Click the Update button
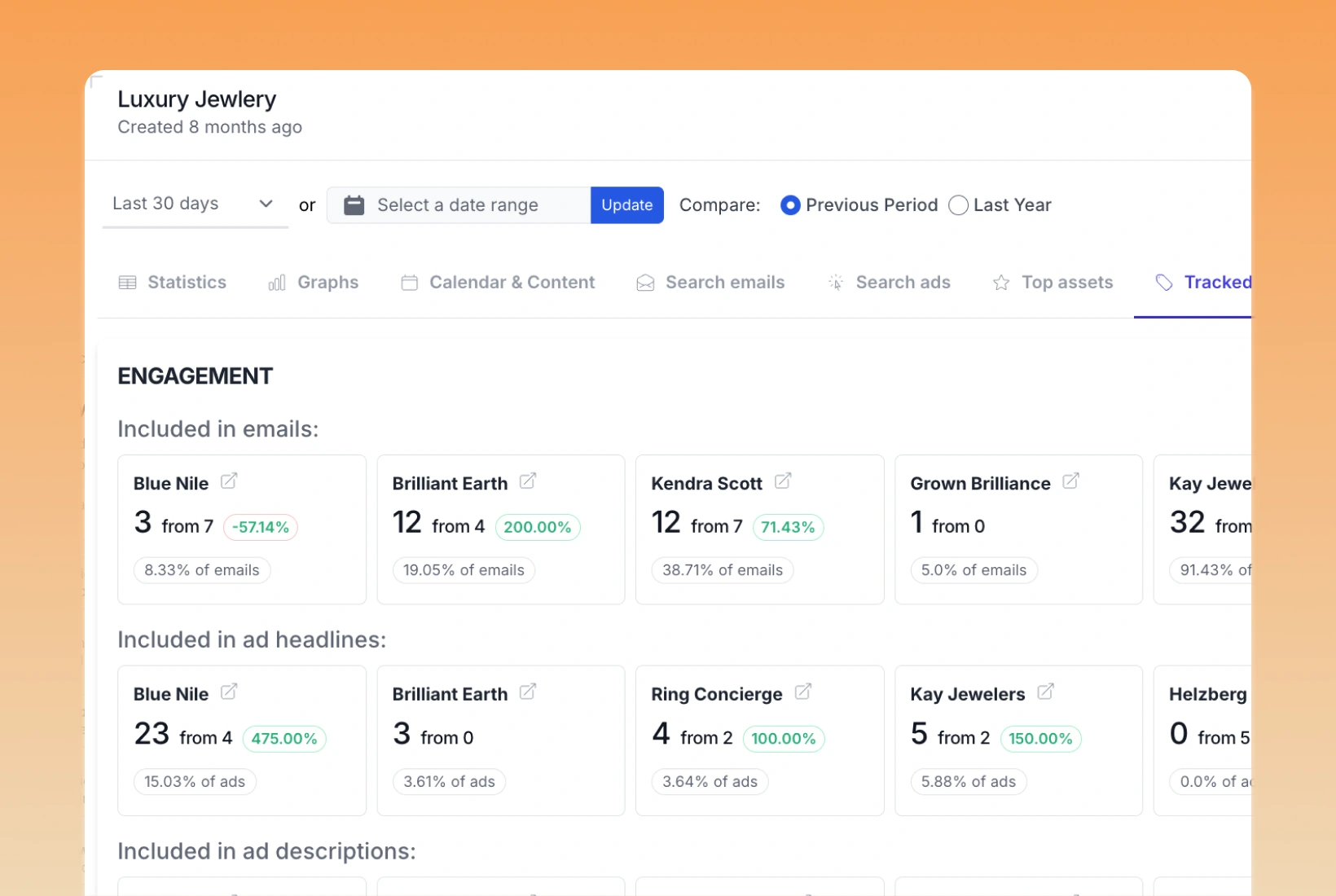The width and height of the screenshot is (1336, 896). [627, 205]
